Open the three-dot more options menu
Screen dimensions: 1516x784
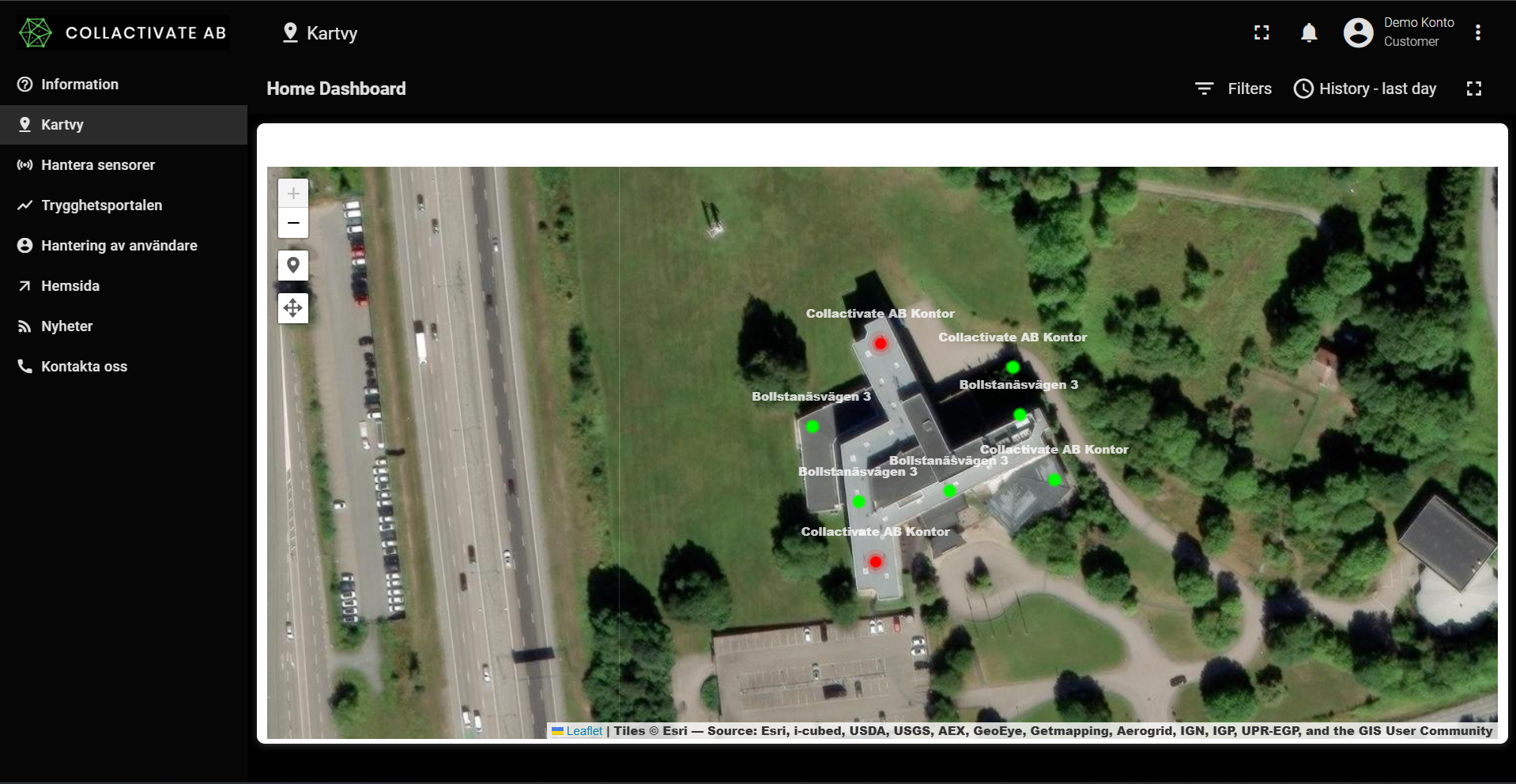pyautogui.click(x=1477, y=32)
